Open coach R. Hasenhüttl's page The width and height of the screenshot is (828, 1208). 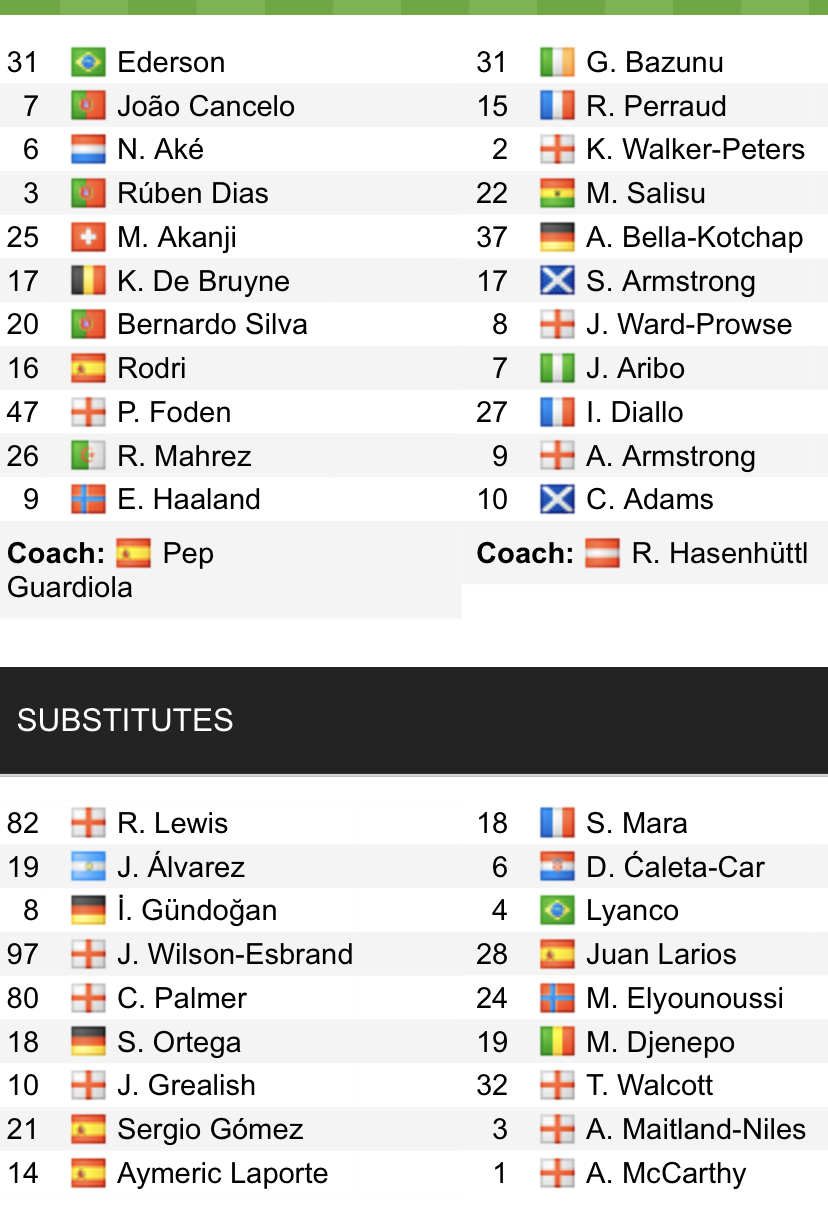719,553
